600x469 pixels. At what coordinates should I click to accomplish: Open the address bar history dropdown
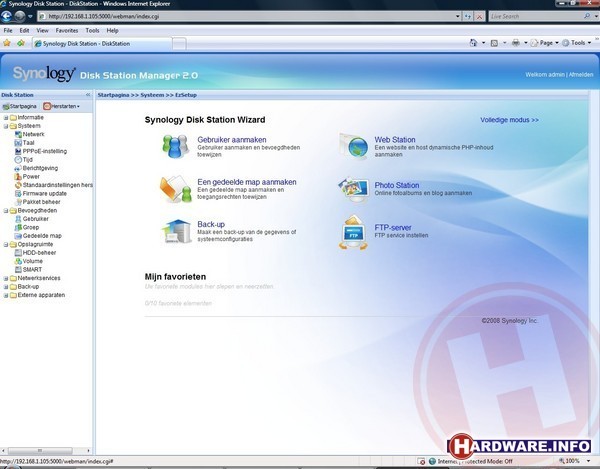[458, 16]
